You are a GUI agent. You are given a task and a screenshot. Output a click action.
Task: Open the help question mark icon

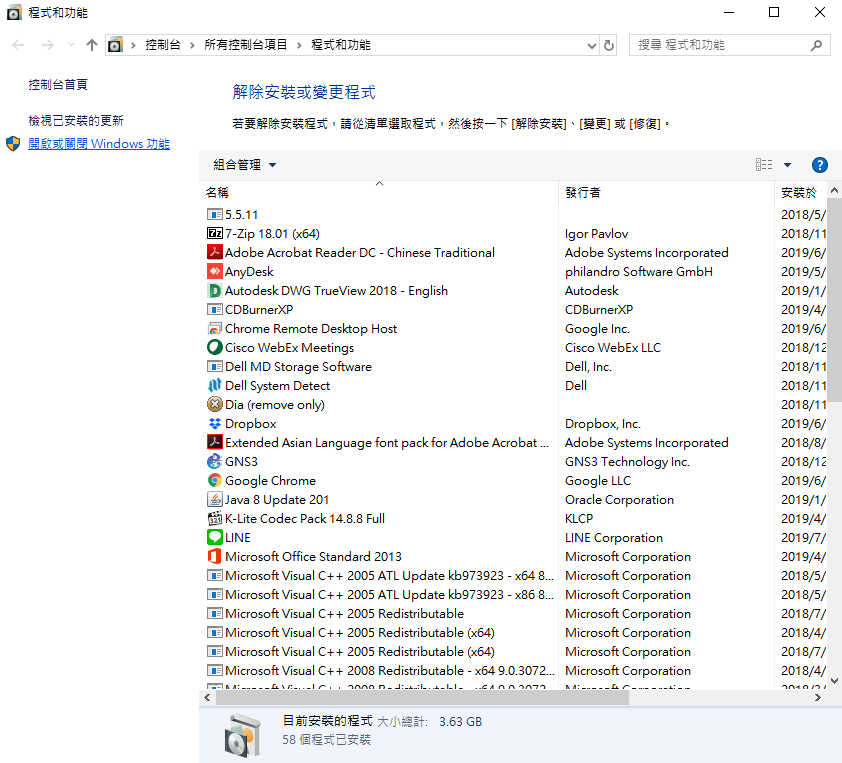pyautogui.click(x=819, y=165)
